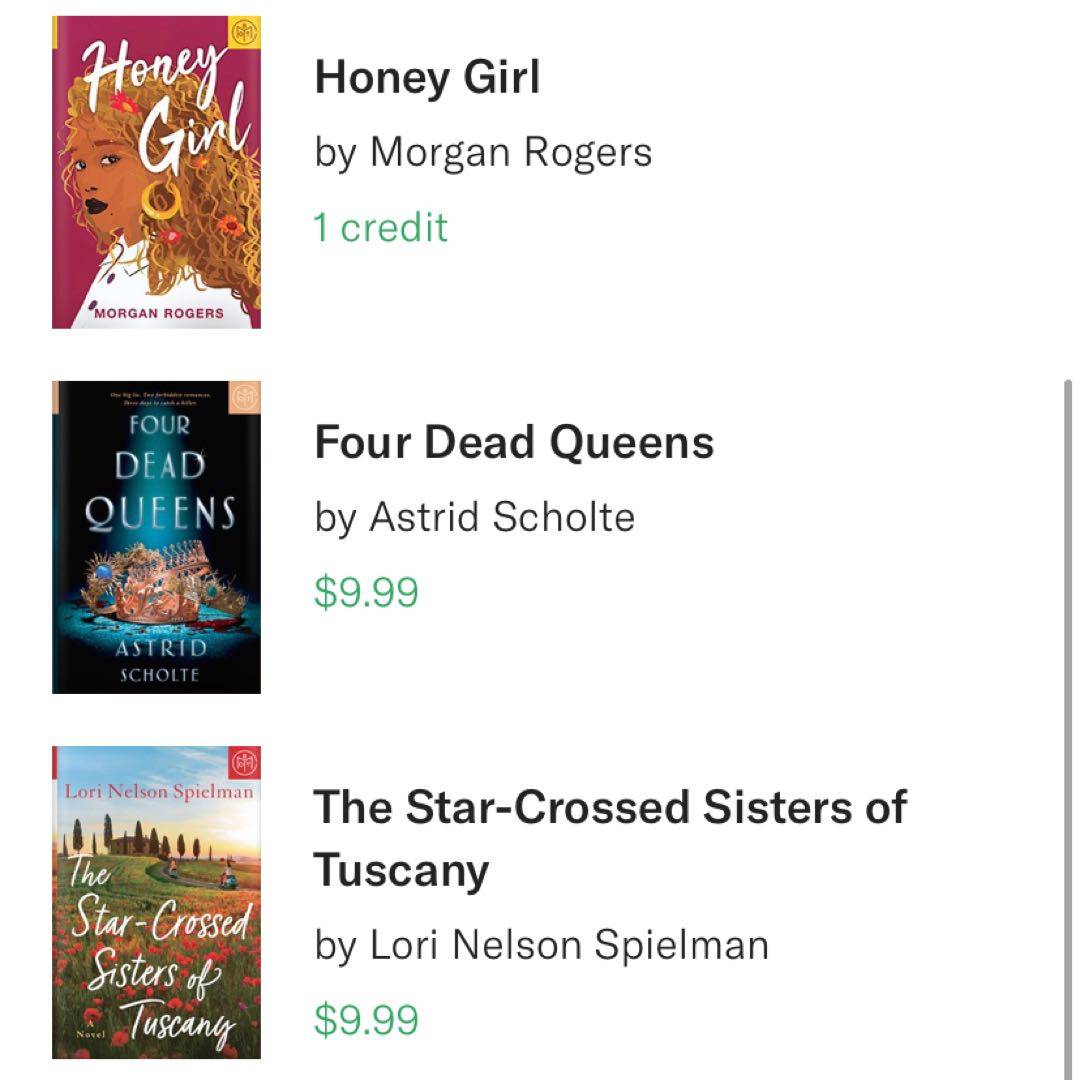The height and width of the screenshot is (1080, 1080).
Task: Select the $9.99 price under Lori Nelson Spielman
Action: click(x=366, y=1020)
